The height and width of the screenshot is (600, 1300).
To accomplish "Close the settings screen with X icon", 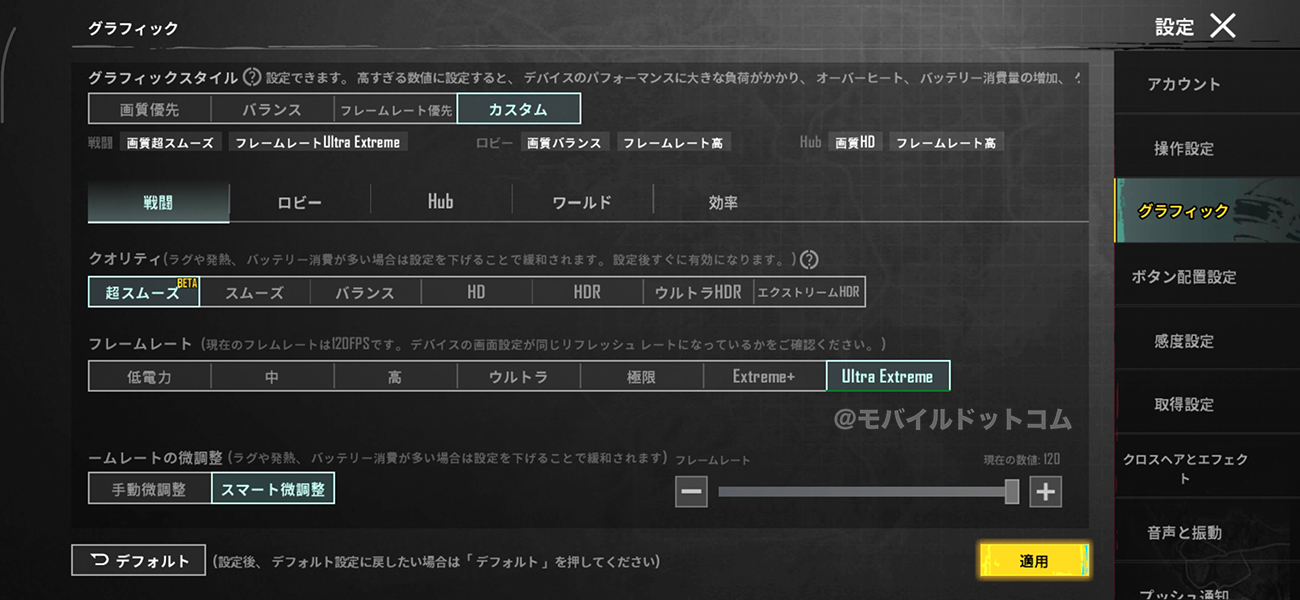I will click(x=1222, y=26).
